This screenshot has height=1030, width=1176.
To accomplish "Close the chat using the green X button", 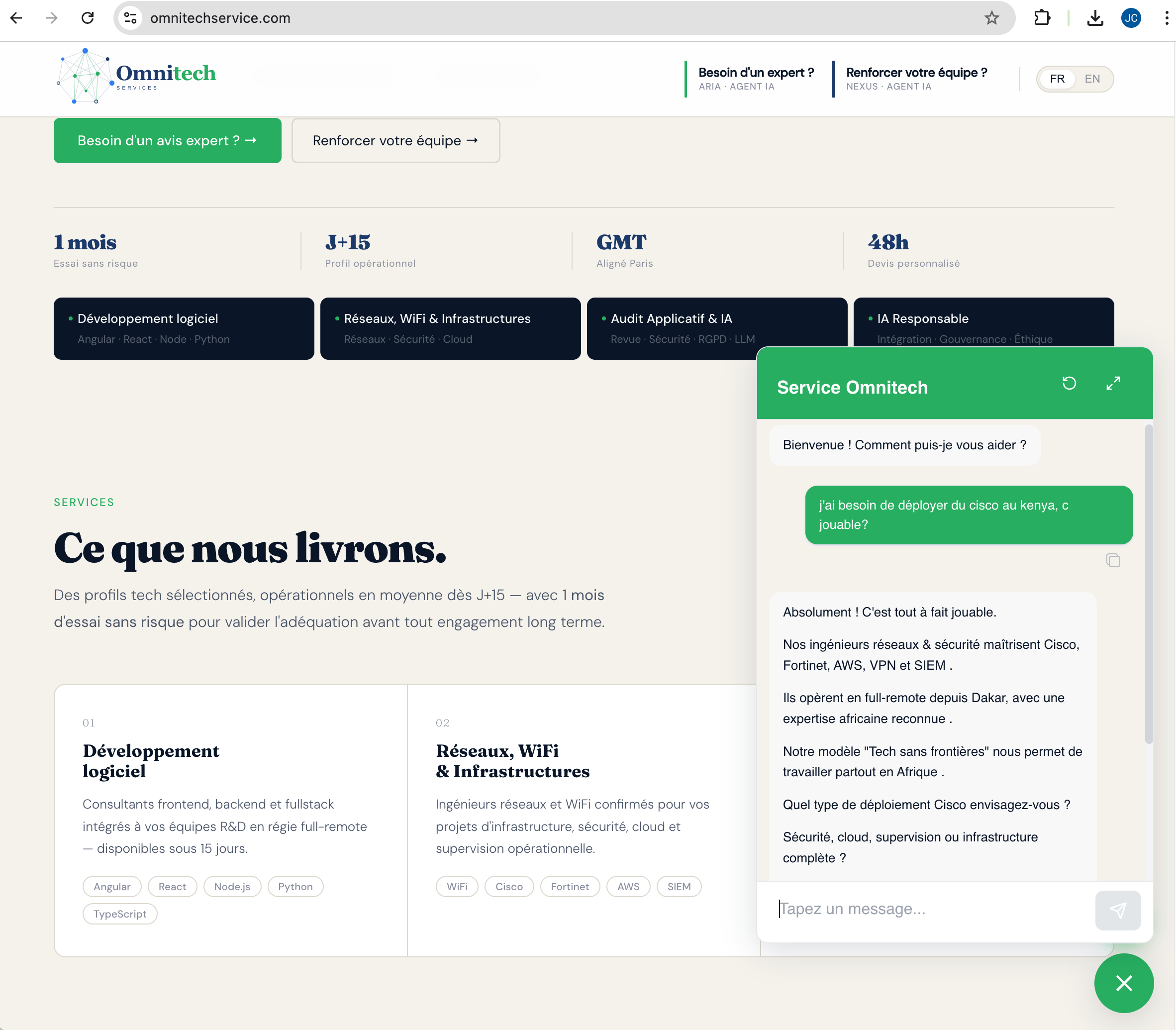I will coord(1123,983).
